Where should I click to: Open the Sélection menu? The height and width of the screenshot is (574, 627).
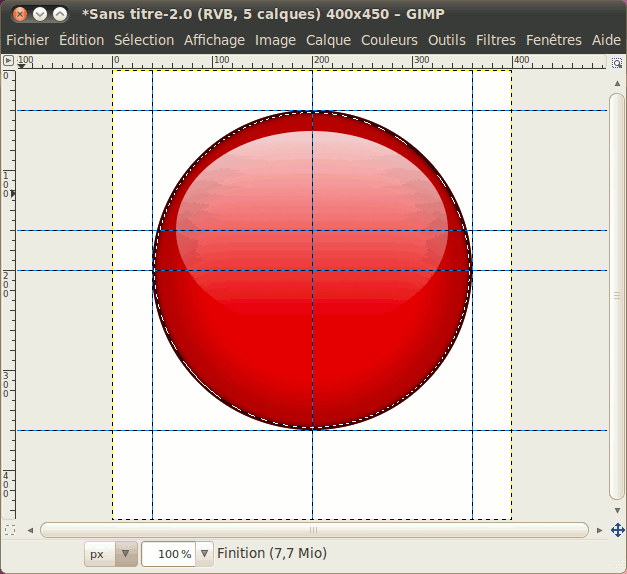tap(143, 40)
